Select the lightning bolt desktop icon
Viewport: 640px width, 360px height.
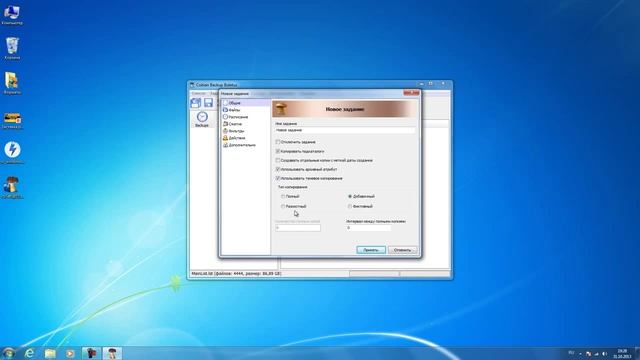click(12, 152)
